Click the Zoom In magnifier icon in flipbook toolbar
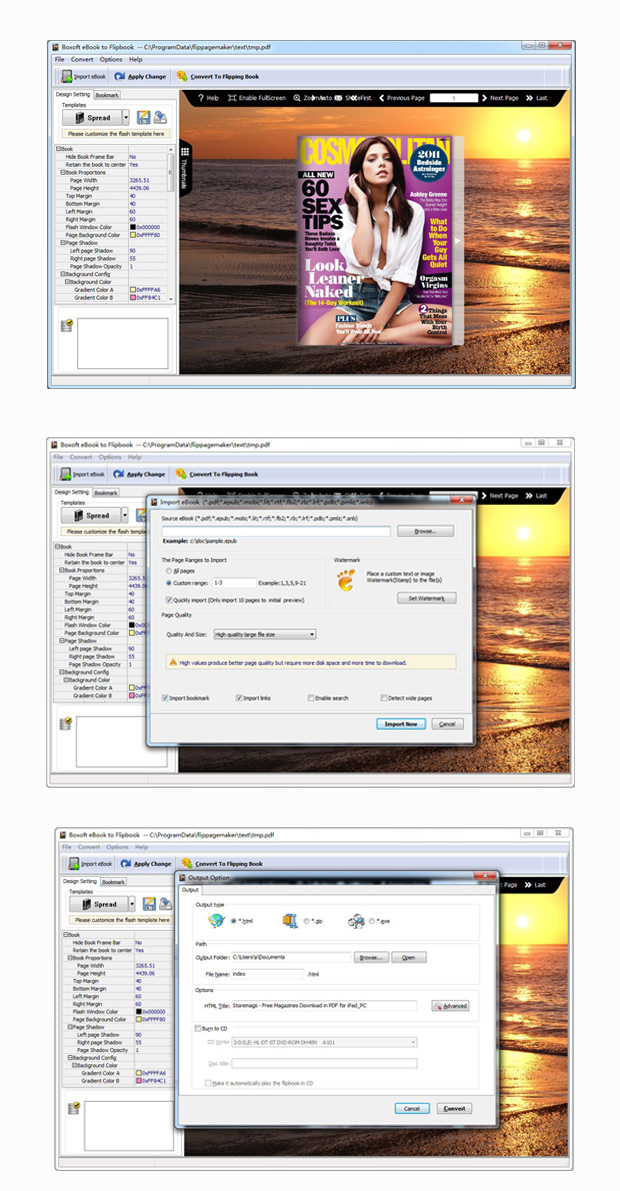Image resolution: width=620 pixels, height=1191 pixels. 296,98
